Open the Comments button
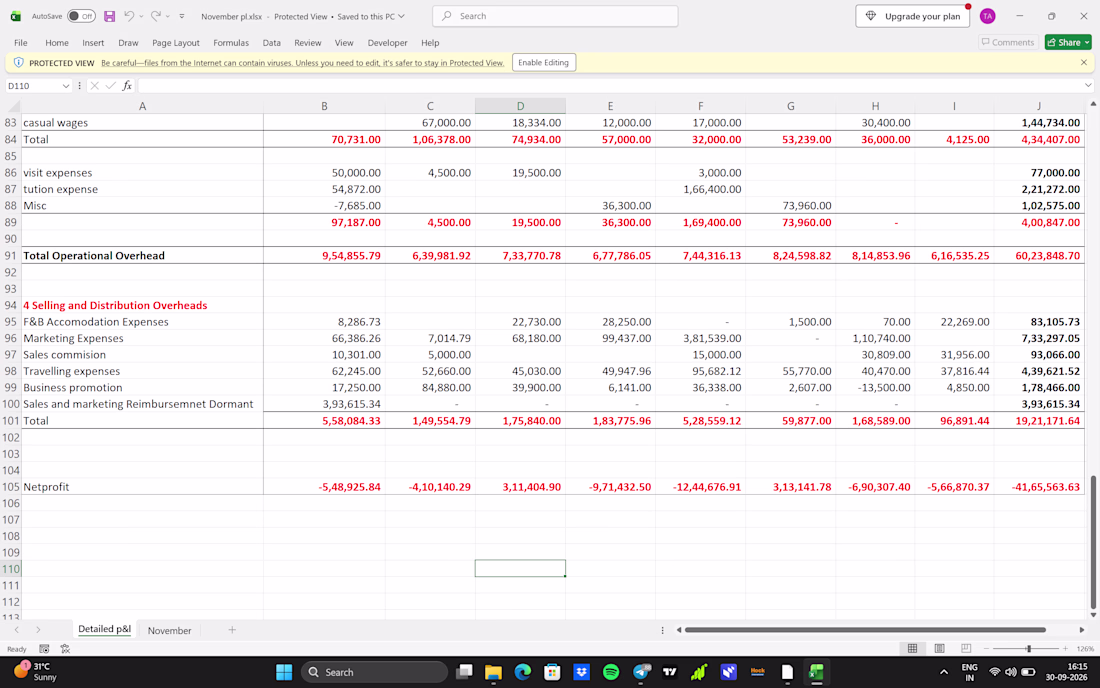 tap(1008, 43)
